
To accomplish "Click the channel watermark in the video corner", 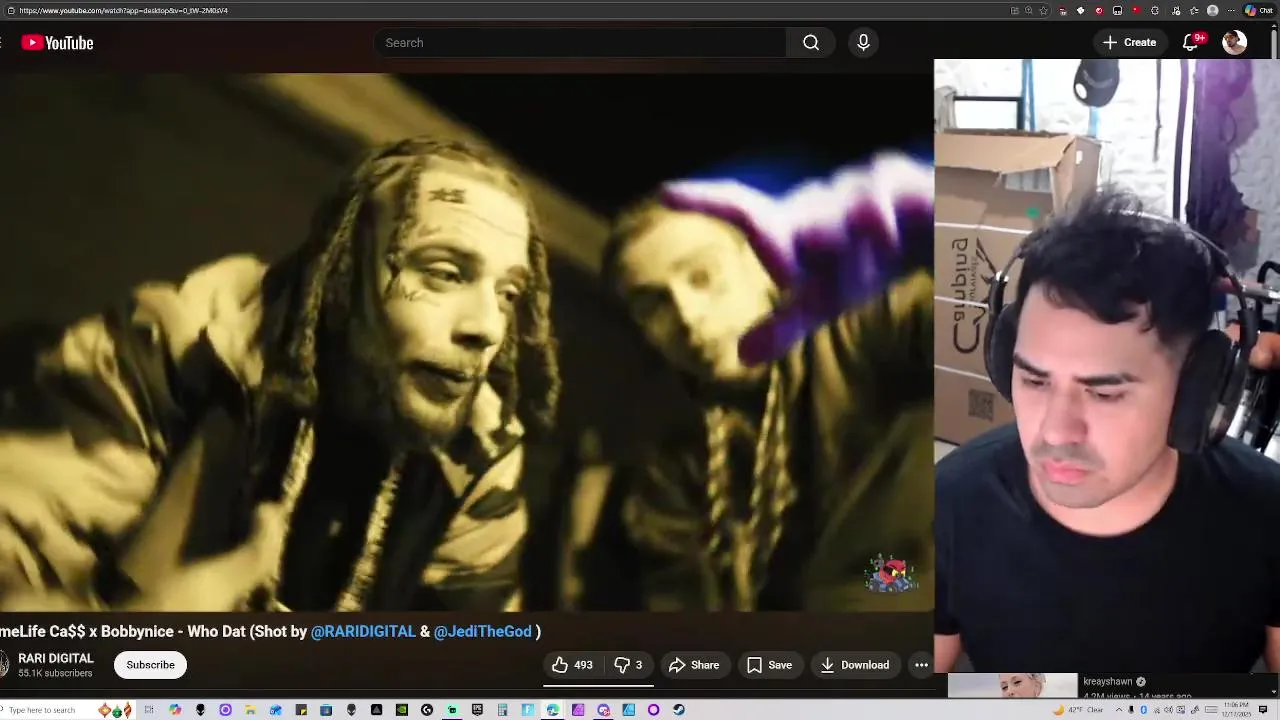I will point(890,574).
